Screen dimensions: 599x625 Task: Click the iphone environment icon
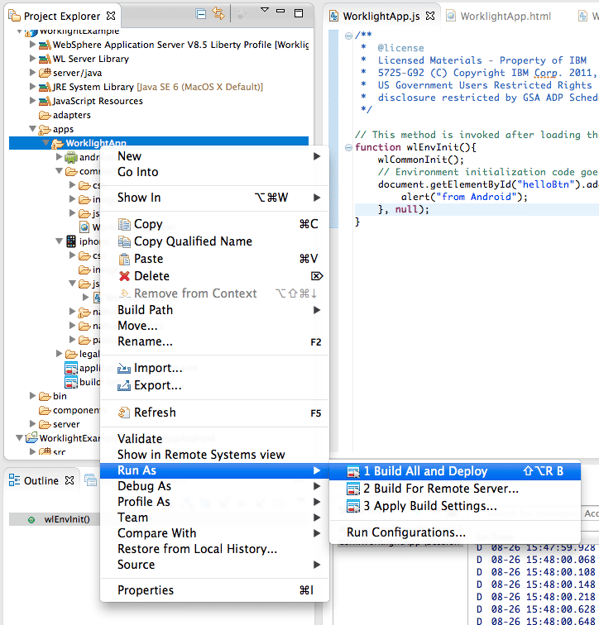pyautogui.click(x=71, y=241)
